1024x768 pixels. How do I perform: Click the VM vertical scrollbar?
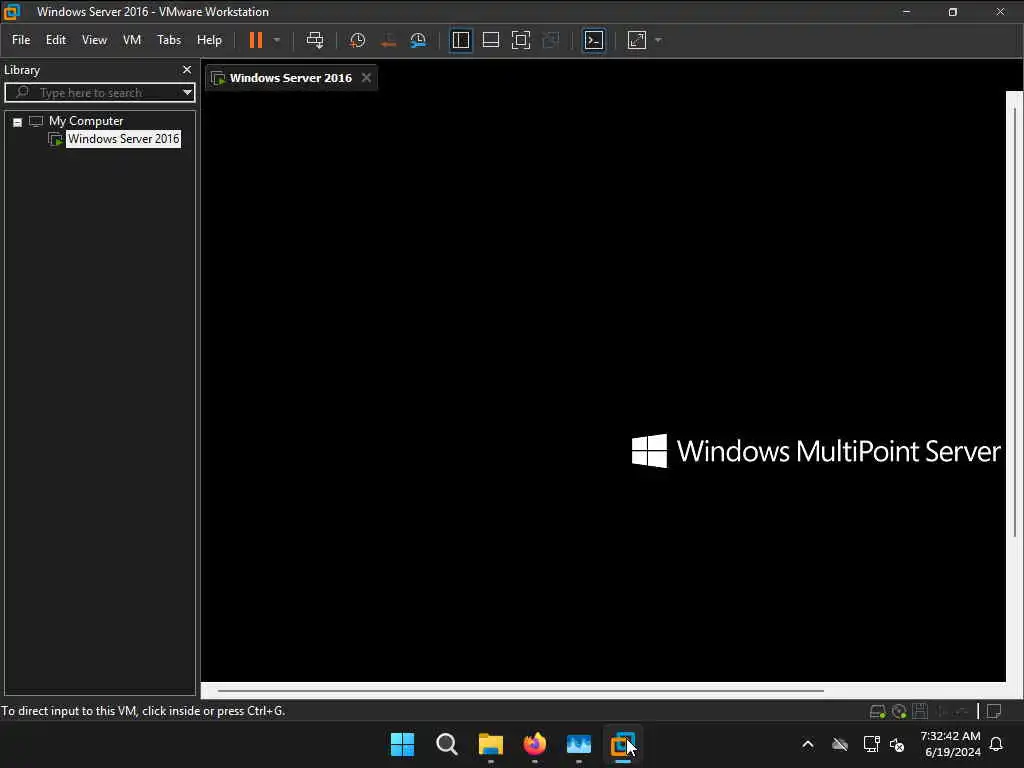coord(1014,320)
